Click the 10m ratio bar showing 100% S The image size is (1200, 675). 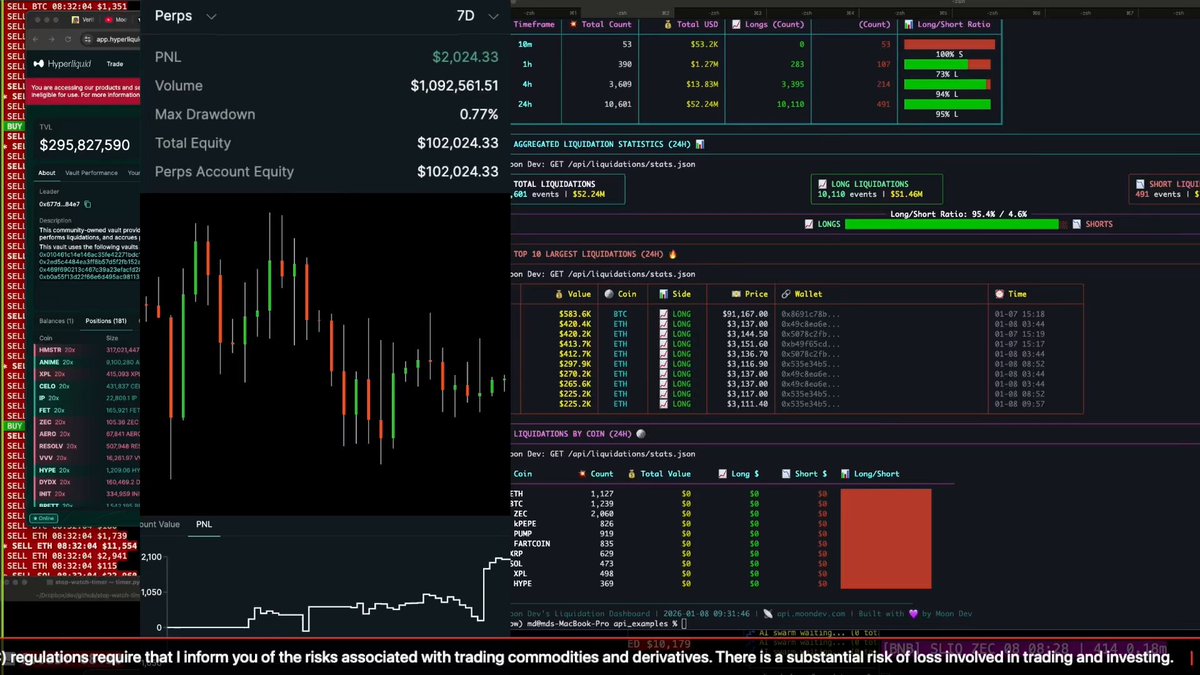click(949, 45)
